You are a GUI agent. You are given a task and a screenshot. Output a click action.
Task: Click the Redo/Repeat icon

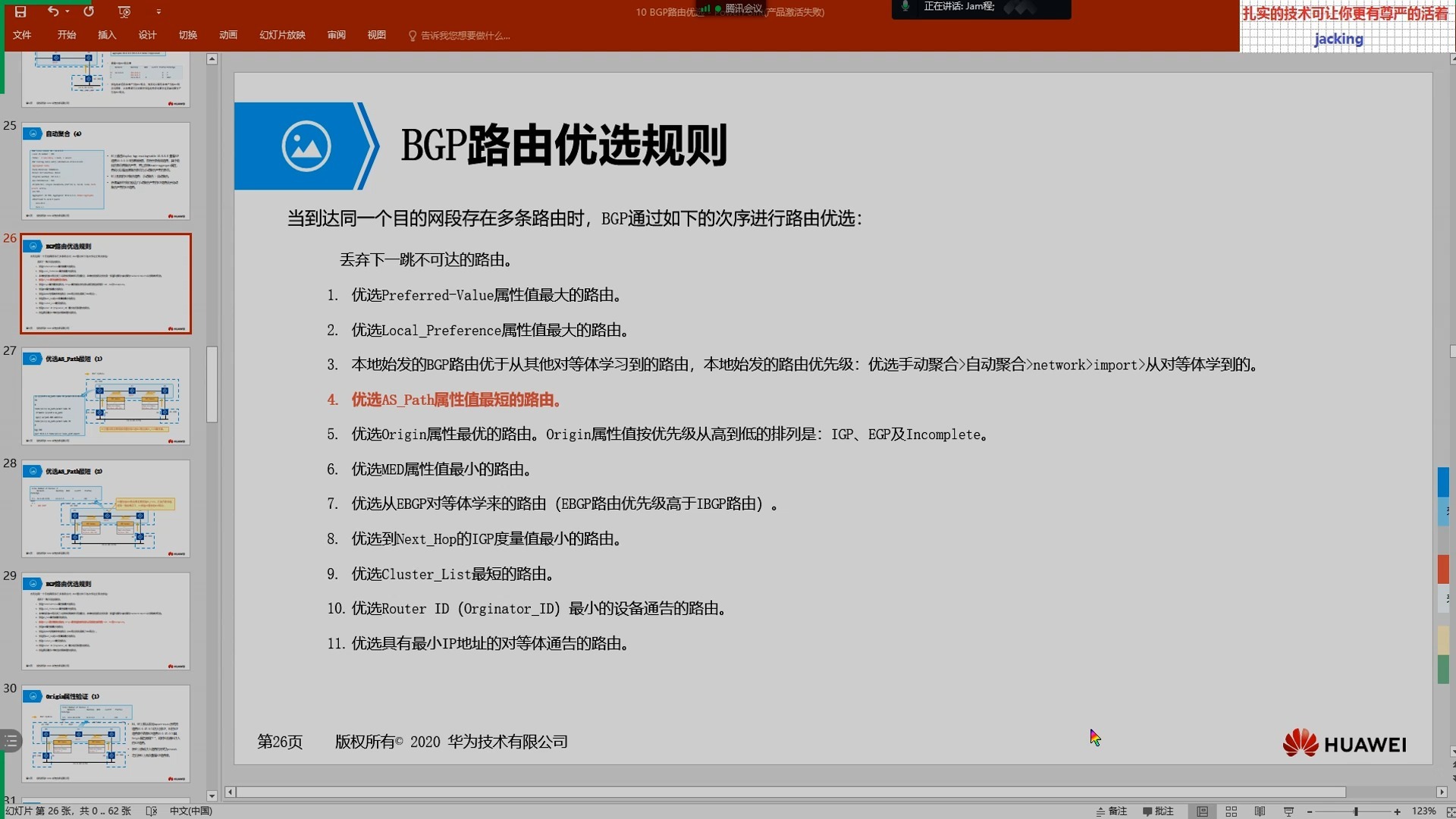coord(89,11)
